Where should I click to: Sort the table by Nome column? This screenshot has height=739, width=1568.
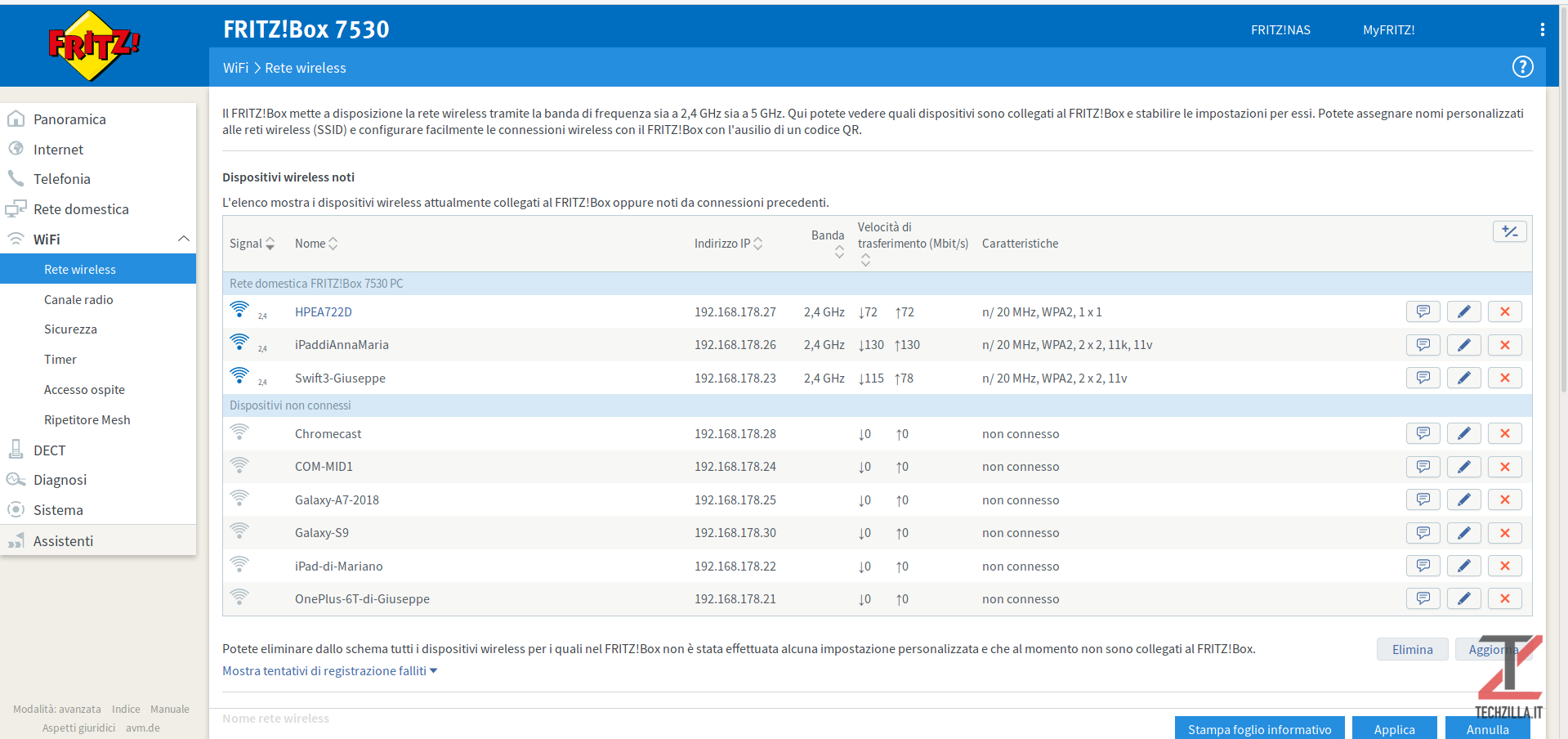pos(316,244)
